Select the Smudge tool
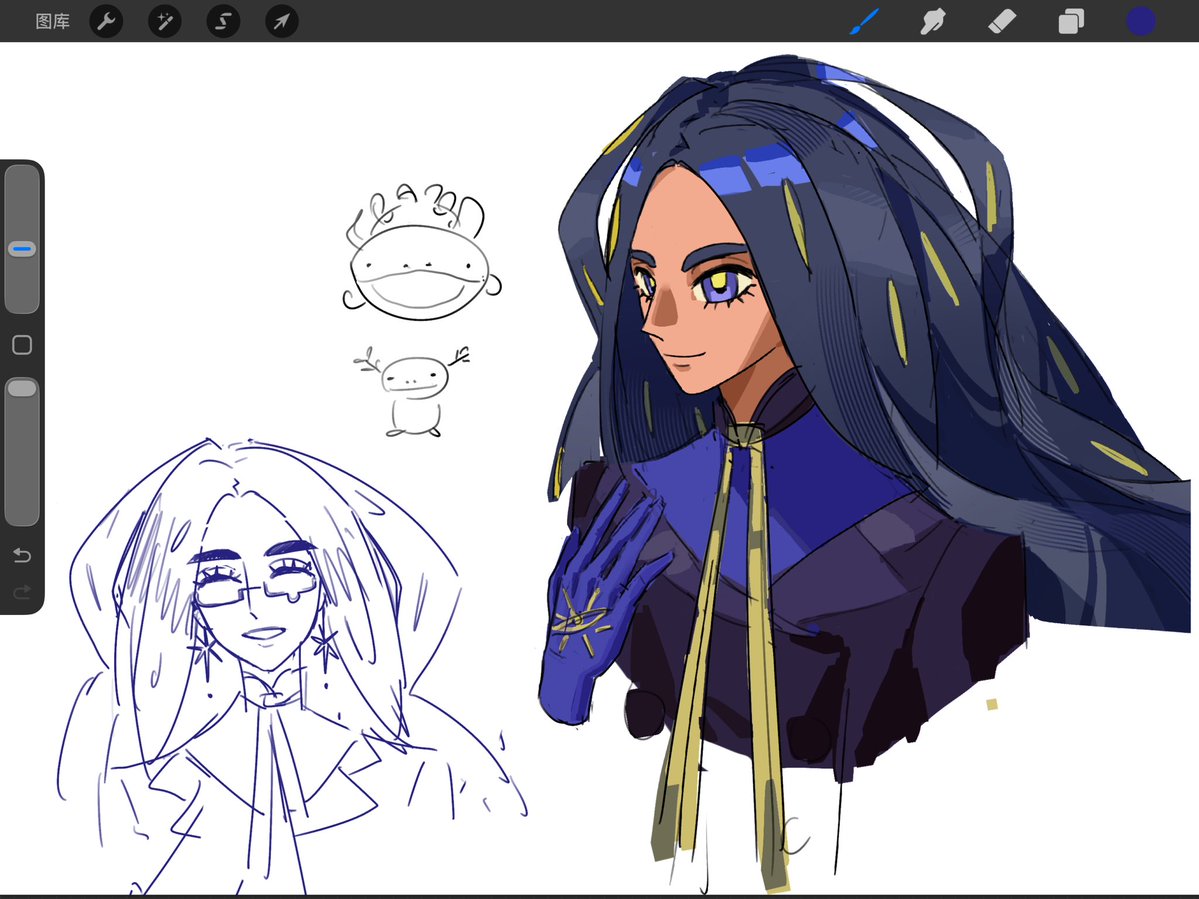Screen dimensions: 1199x899 pyautogui.click(x=933, y=21)
